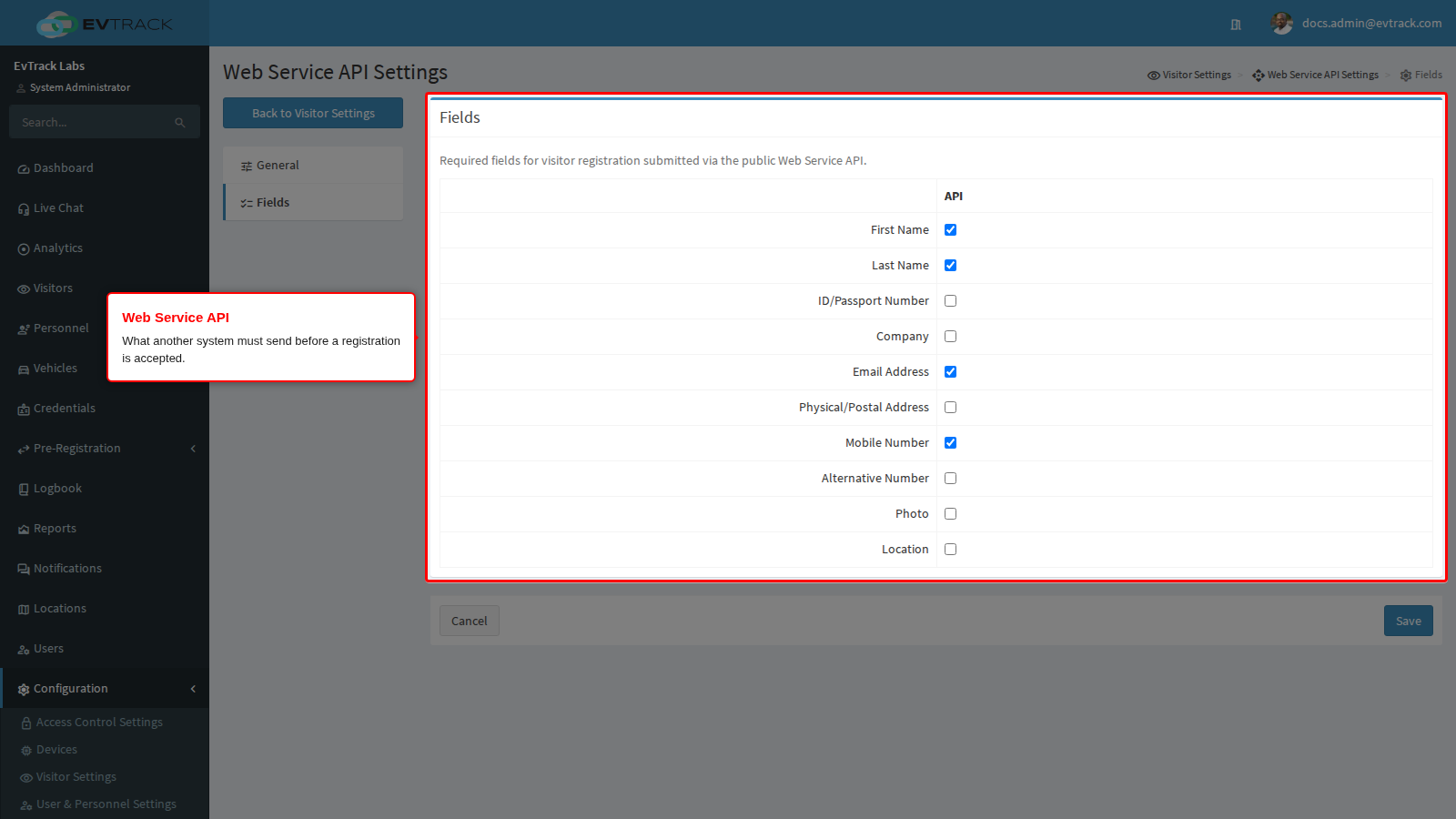Open Dashboard from the sidebar
1456x819 pixels.
click(x=105, y=168)
